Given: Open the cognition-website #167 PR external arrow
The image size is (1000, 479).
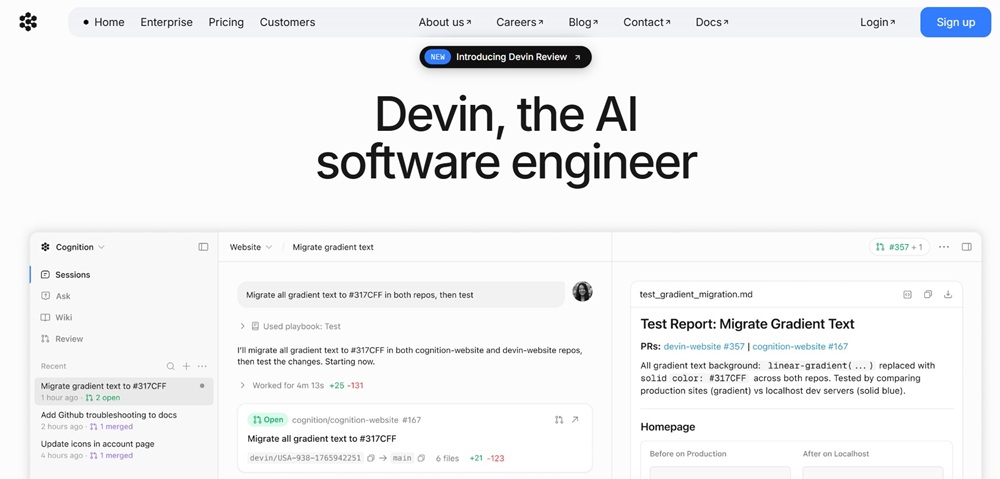Looking at the screenshot, I should click(x=575, y=420).
